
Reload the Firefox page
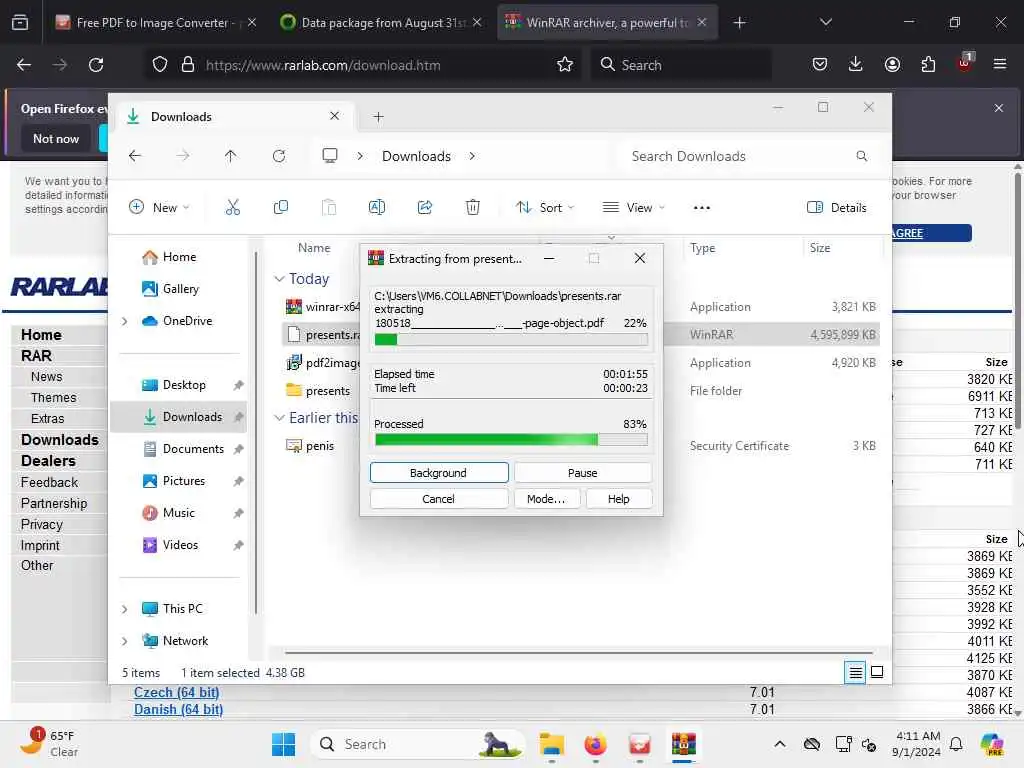click(96, 65)
